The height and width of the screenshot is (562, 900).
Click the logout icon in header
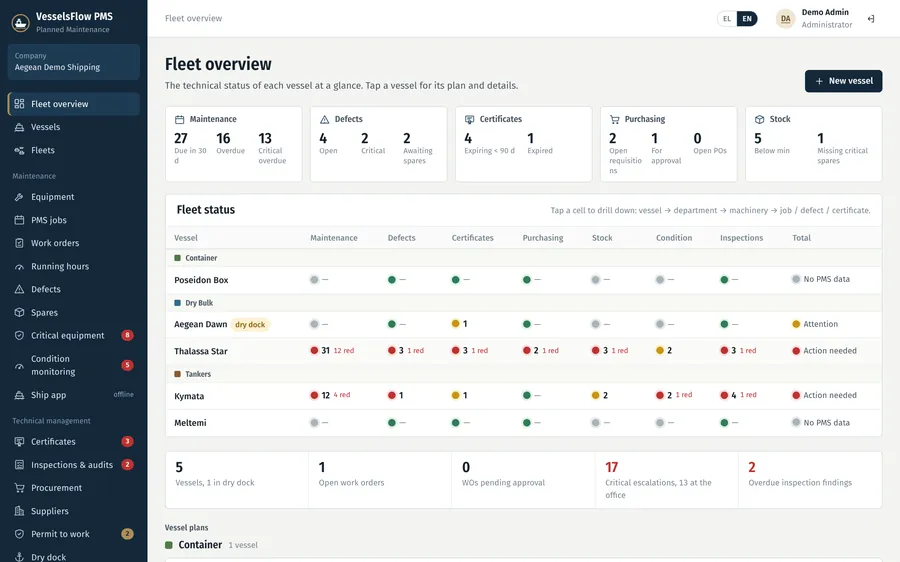tap(871, 19)
